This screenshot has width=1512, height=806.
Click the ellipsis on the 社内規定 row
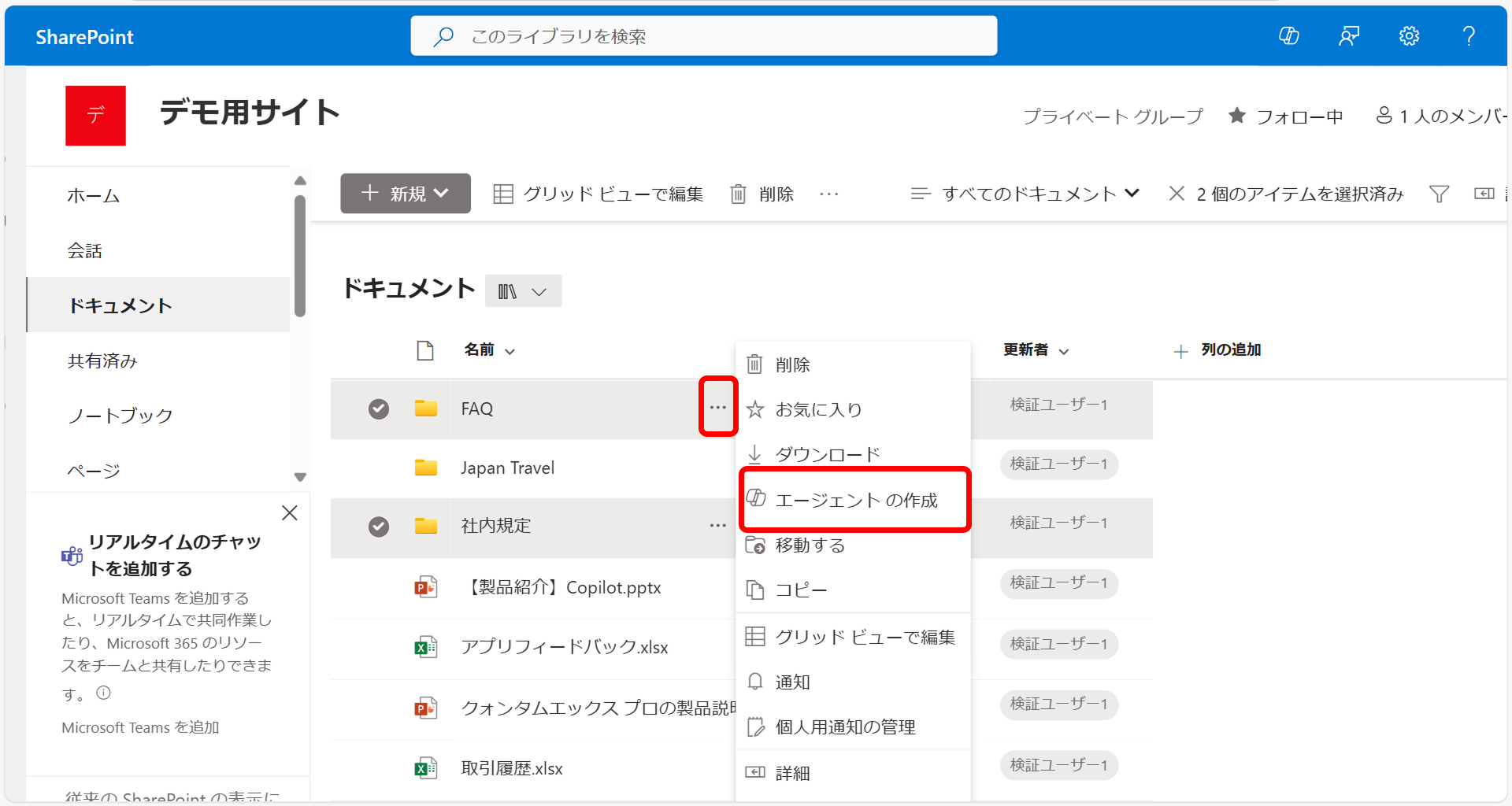click(x=717, y=525)
